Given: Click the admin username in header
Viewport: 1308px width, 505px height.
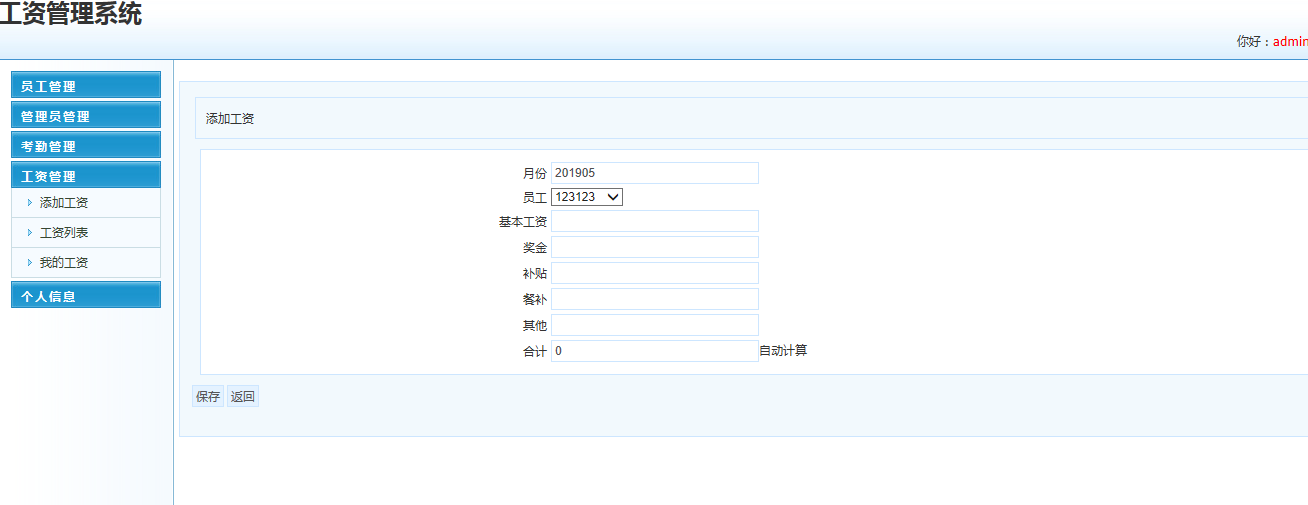Looking at the screenshot, I should (x=1290, y=42).
